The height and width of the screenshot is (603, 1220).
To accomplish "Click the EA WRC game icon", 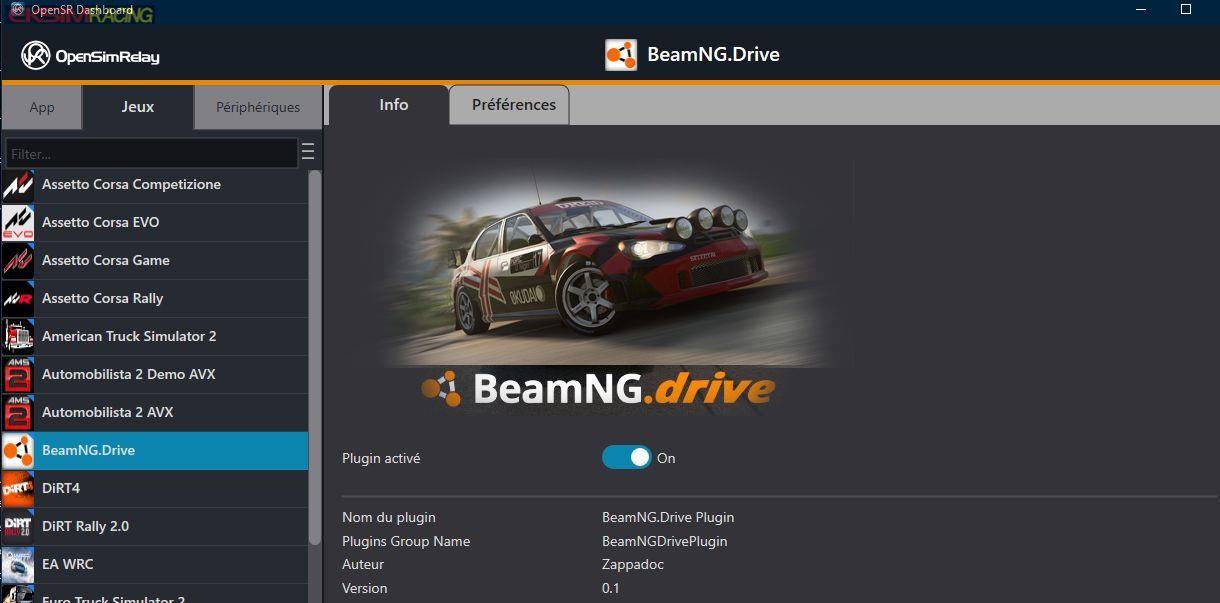I will [18, 565].
